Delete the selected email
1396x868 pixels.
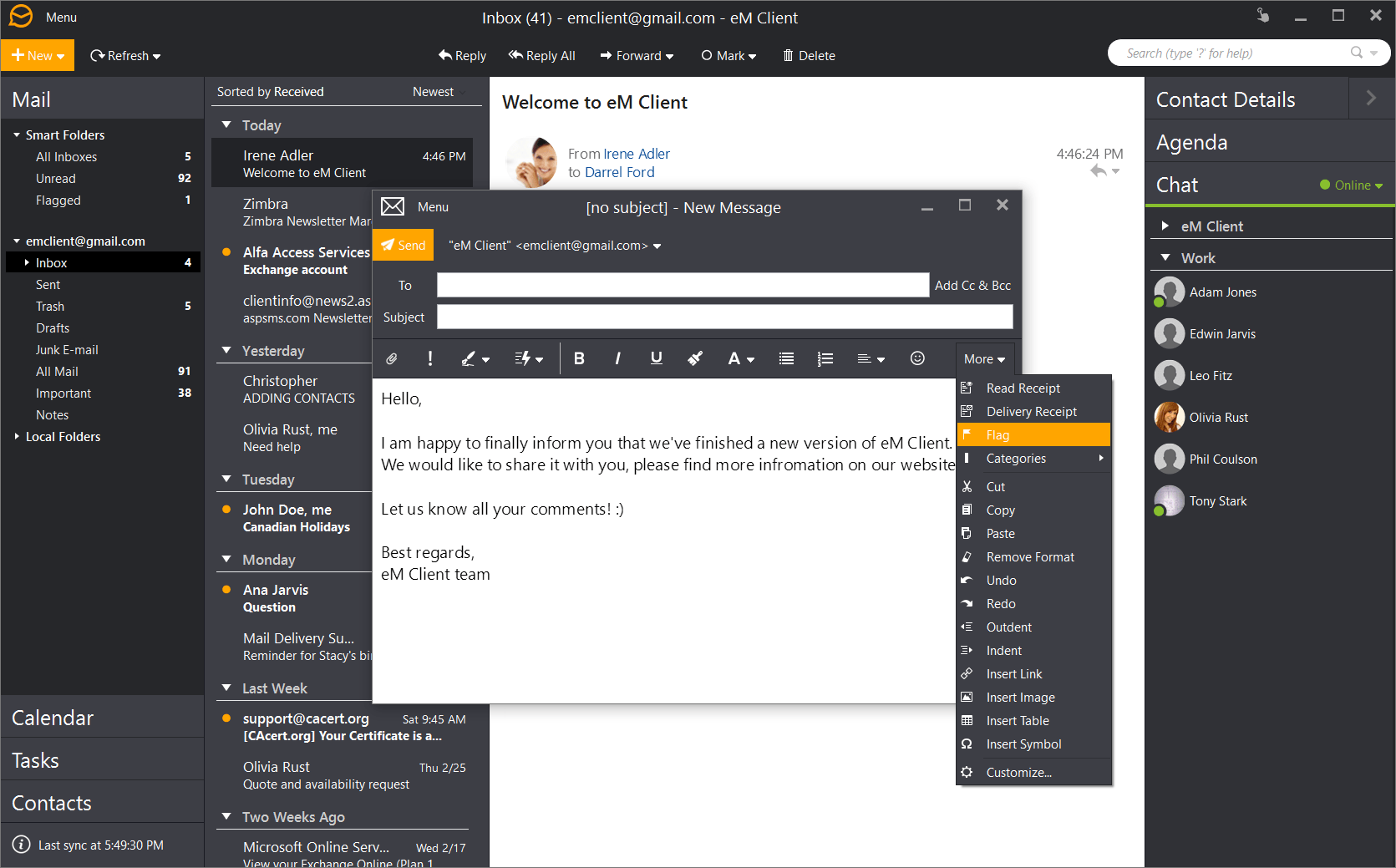(808, 55)
